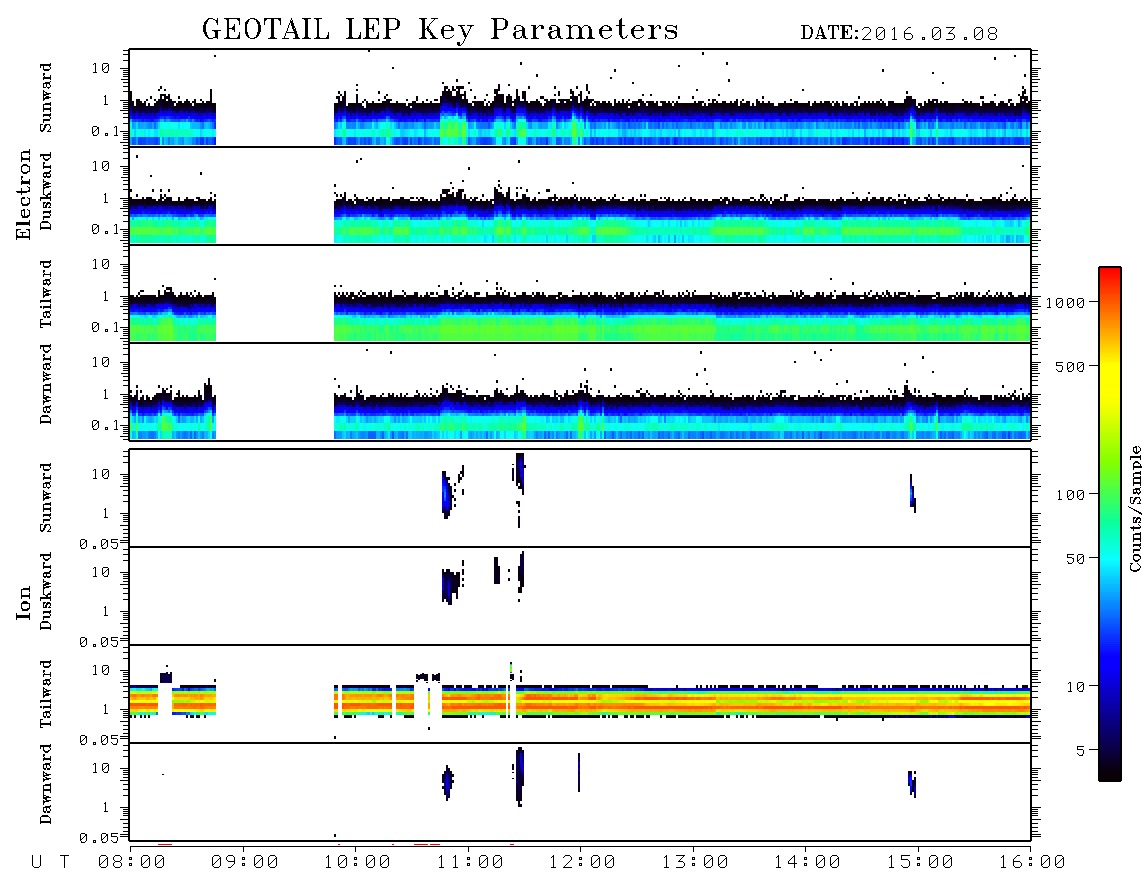Click the rainbow Counts/Sample color bar
Screen dimensions: 1142x880
tap(1110, 524)
